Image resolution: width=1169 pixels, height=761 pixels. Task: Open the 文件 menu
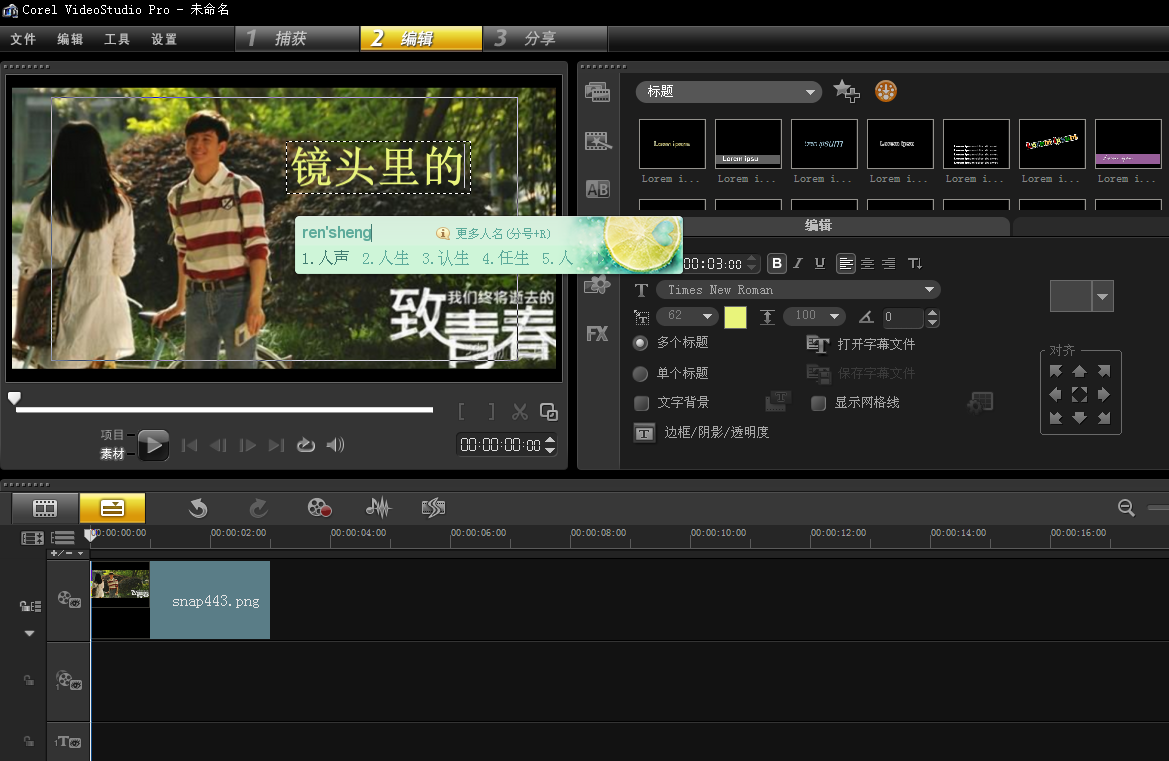[x=23, y=39]
